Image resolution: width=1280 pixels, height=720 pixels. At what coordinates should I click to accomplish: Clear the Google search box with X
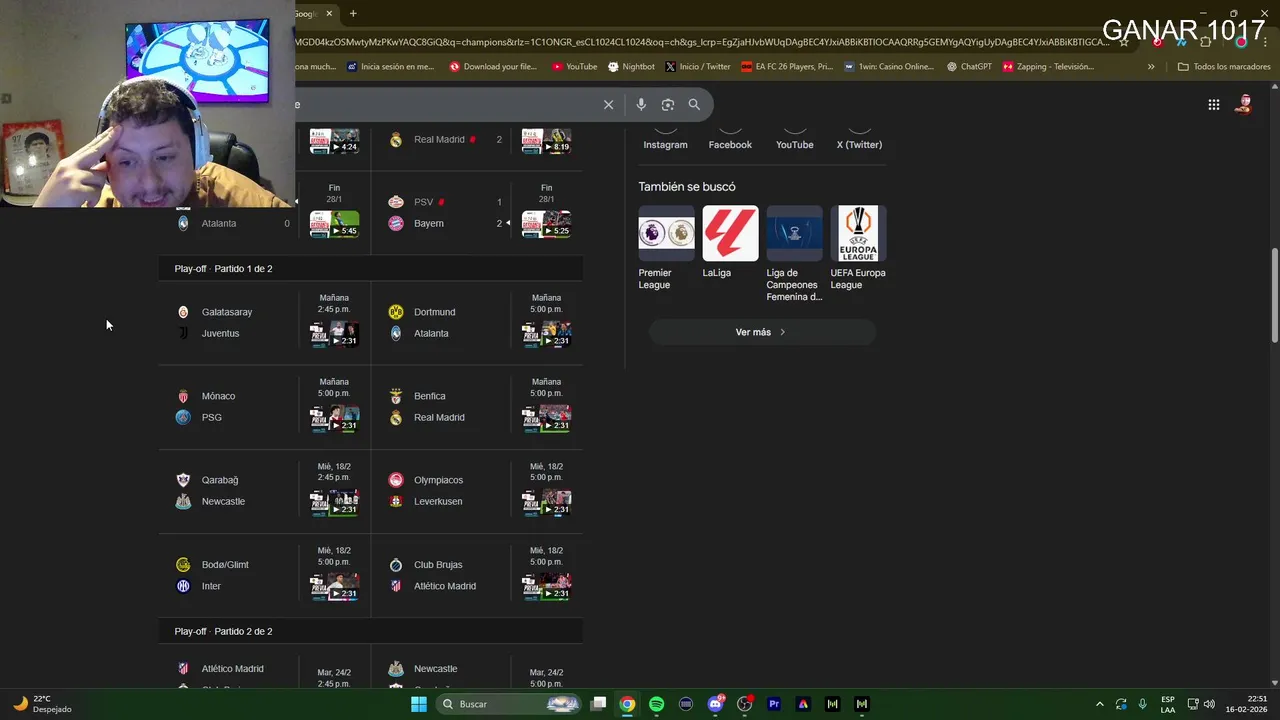click(608, 104)
